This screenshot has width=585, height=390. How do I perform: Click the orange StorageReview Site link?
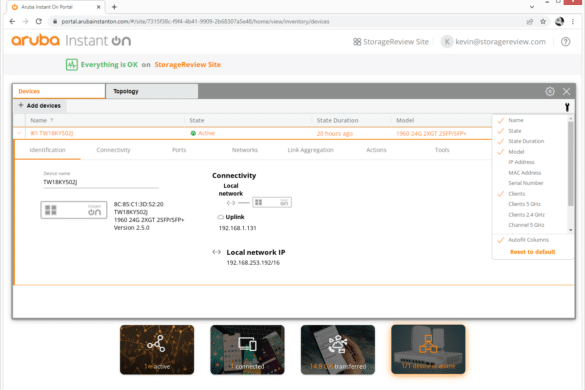click(187, 65)
